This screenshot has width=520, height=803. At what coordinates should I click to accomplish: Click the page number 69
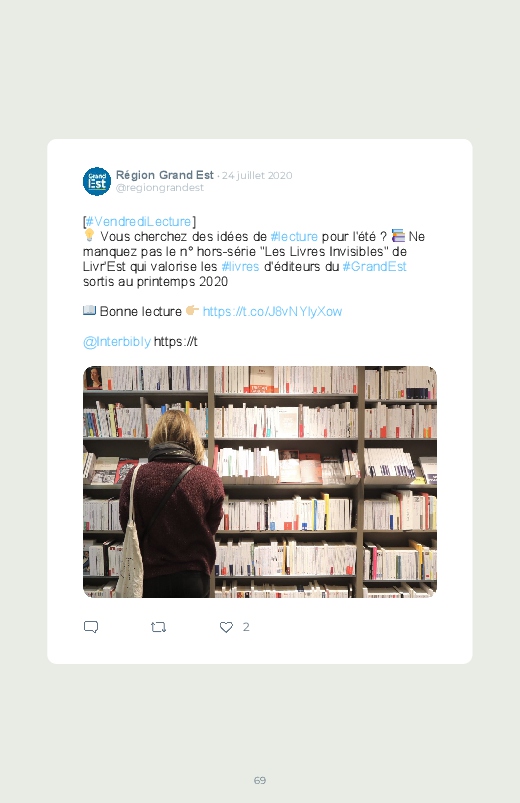pos(260,780)
